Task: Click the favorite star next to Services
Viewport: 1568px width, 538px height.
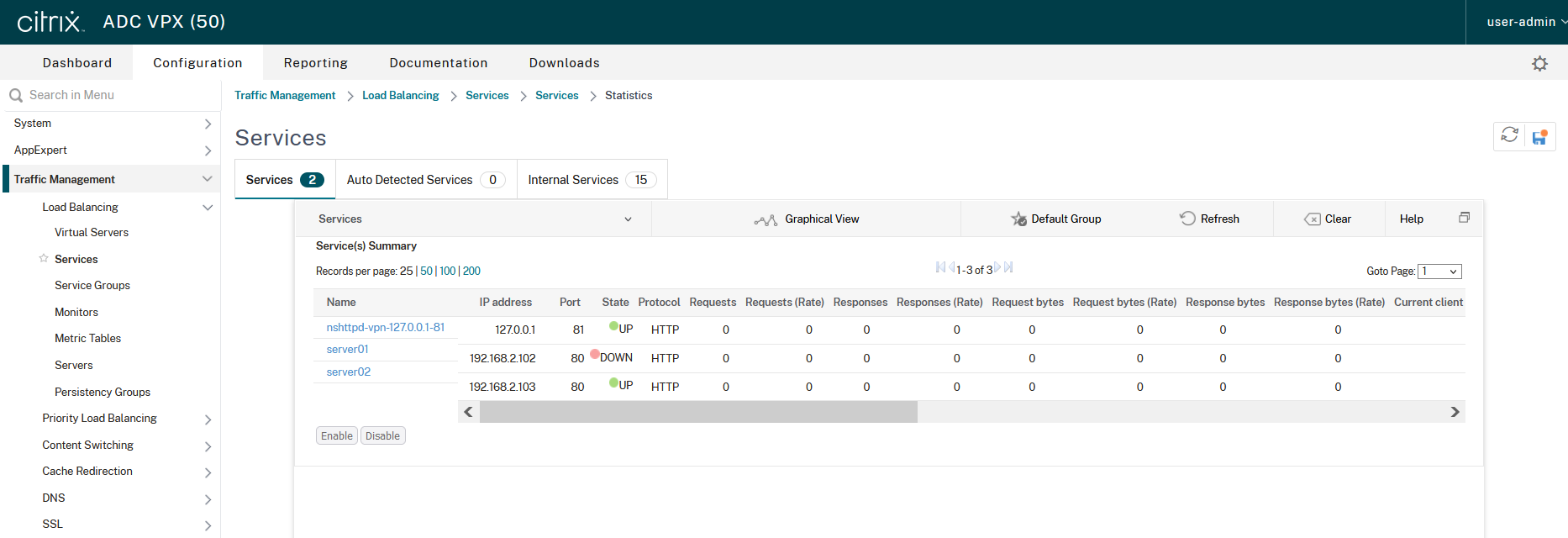Action: coord(44,259)
